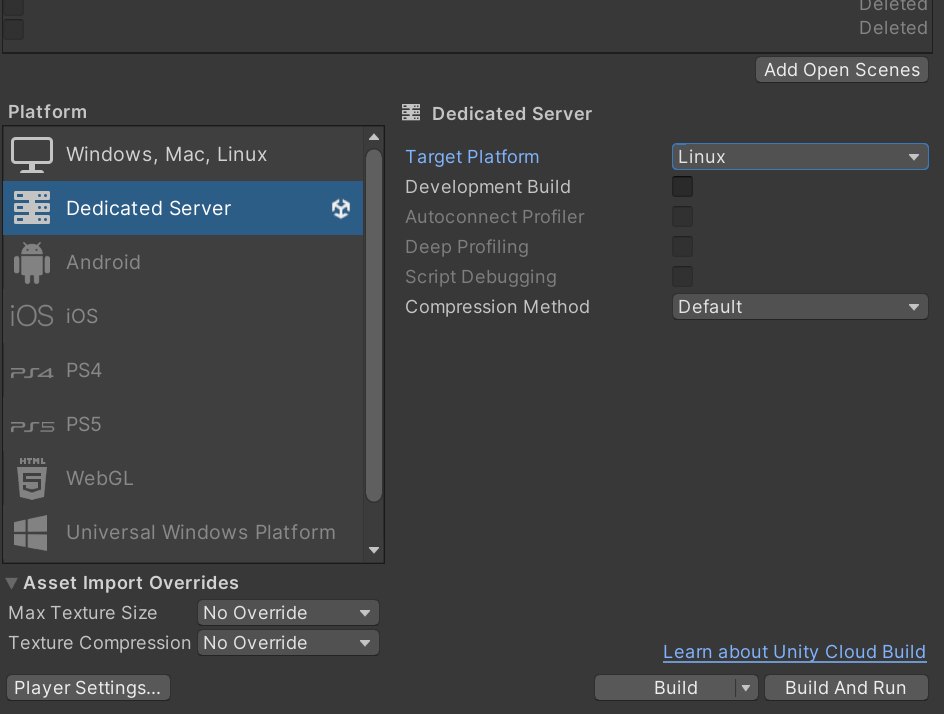Click the Build button

click(x=665, y=688)
